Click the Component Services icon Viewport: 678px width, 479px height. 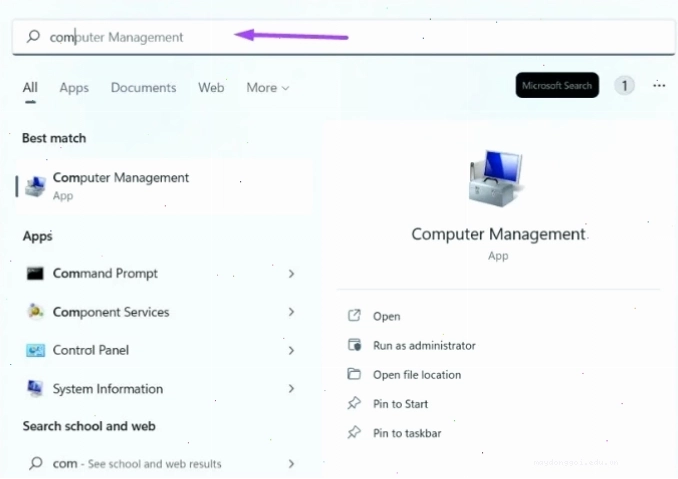tap(35, 311)
